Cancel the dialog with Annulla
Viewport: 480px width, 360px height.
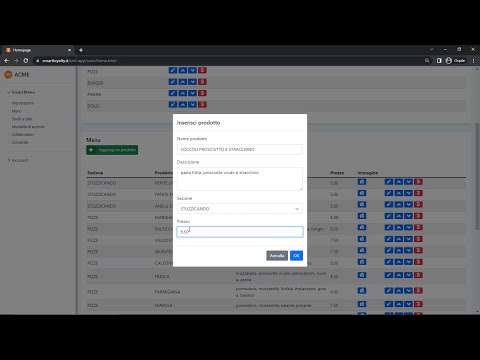[277, 256]
